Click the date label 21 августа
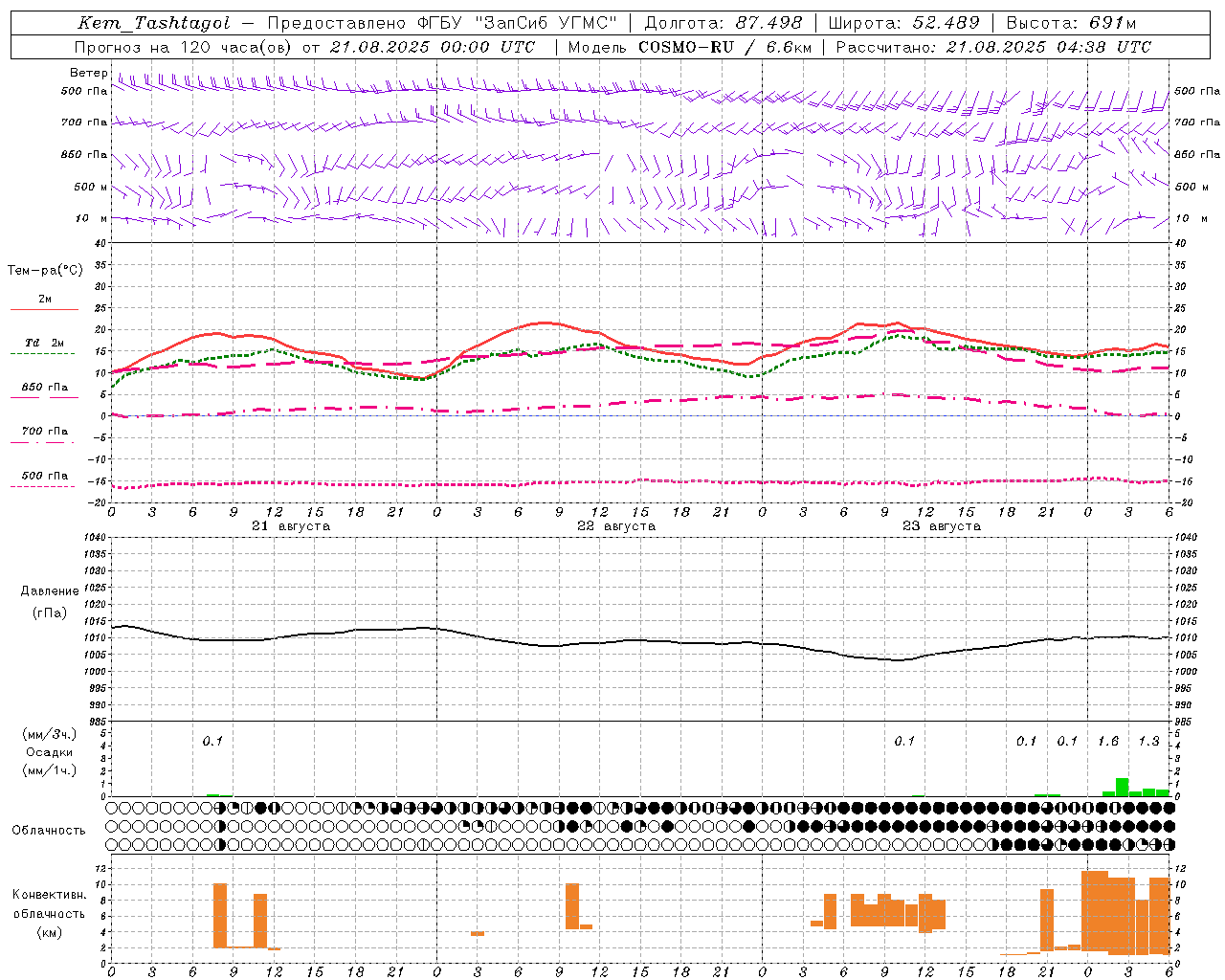The image size is (1225, 980). pos(291,526)
